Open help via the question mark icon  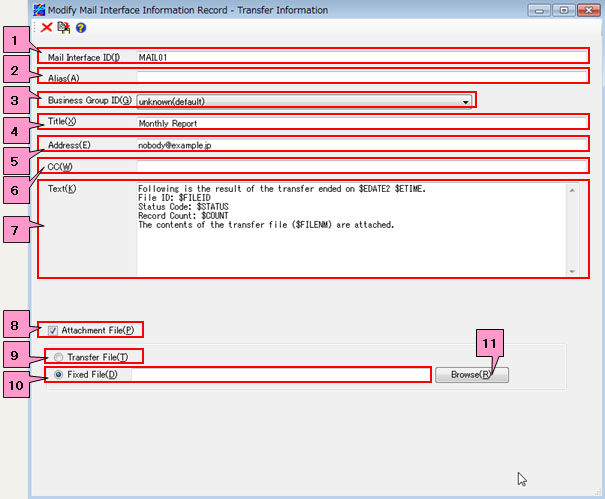point(80,27)
